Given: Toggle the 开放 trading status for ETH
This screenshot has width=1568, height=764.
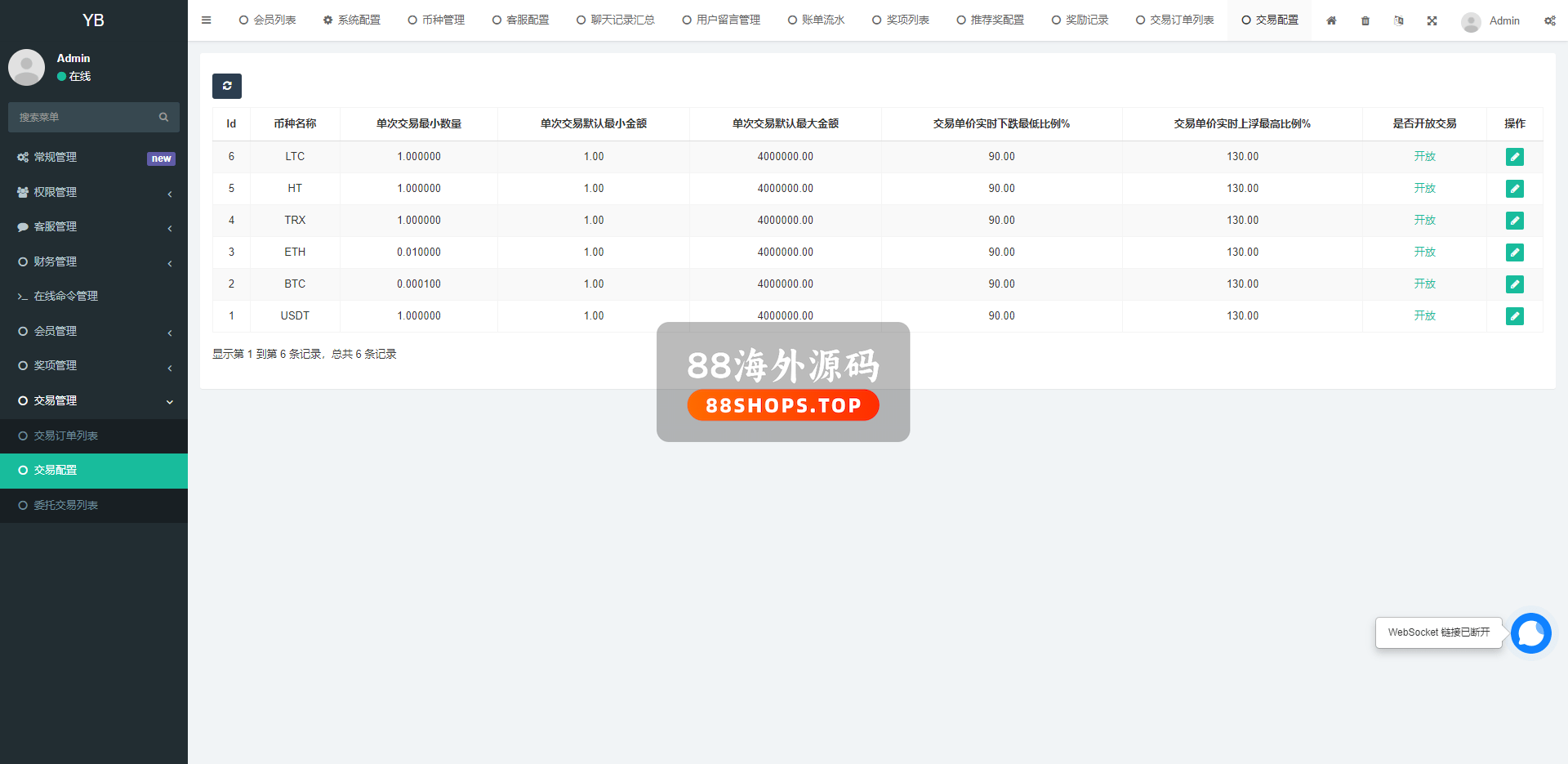Looking at the screenshot, I should (x=1424, y=252).
